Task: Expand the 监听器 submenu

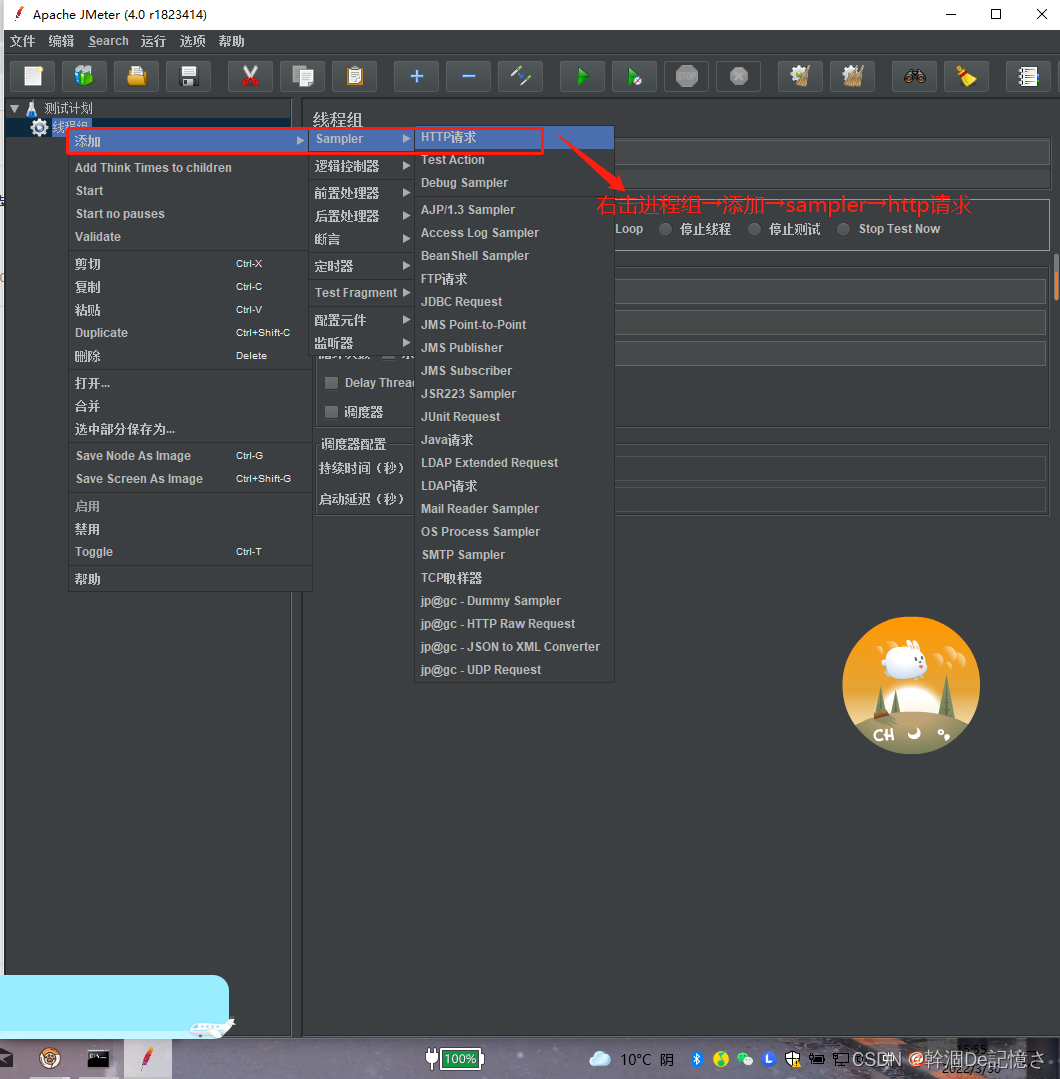Action: [362, 343]
